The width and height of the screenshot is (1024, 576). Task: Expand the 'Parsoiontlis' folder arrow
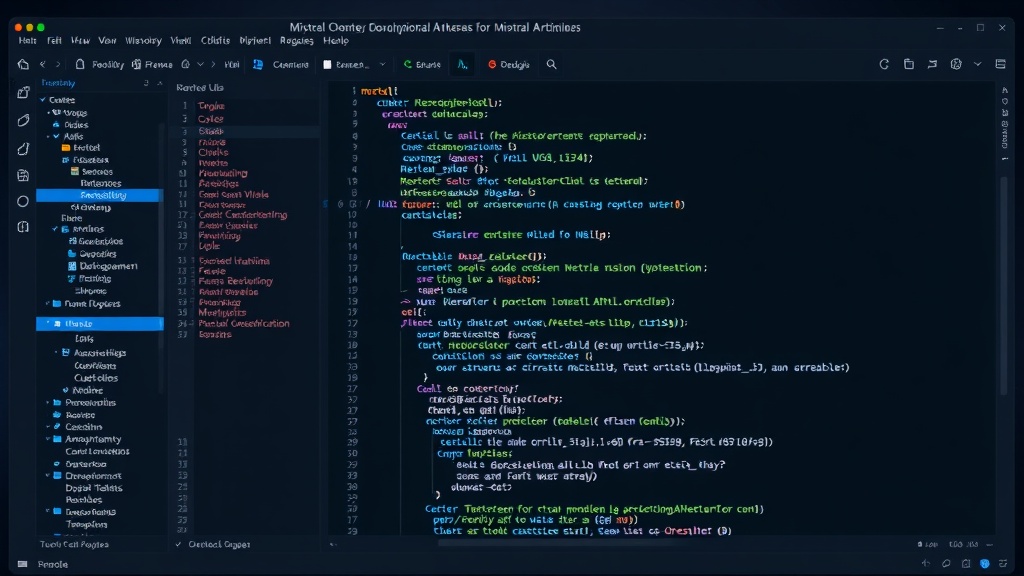point(48,402)
